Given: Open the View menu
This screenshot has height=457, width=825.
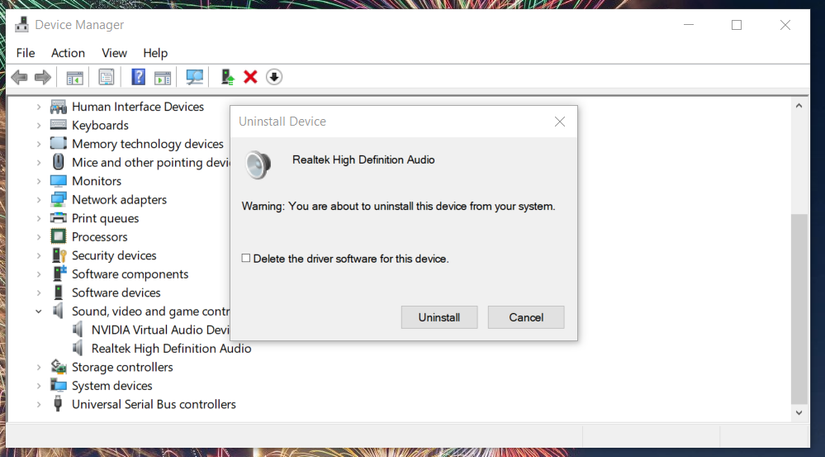Looking at the screenshot, I should coord(114,53).
